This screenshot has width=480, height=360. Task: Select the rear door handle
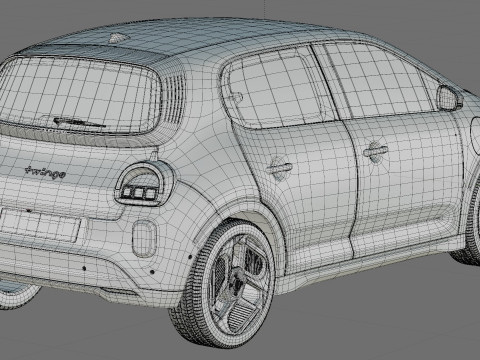[279, 168]
